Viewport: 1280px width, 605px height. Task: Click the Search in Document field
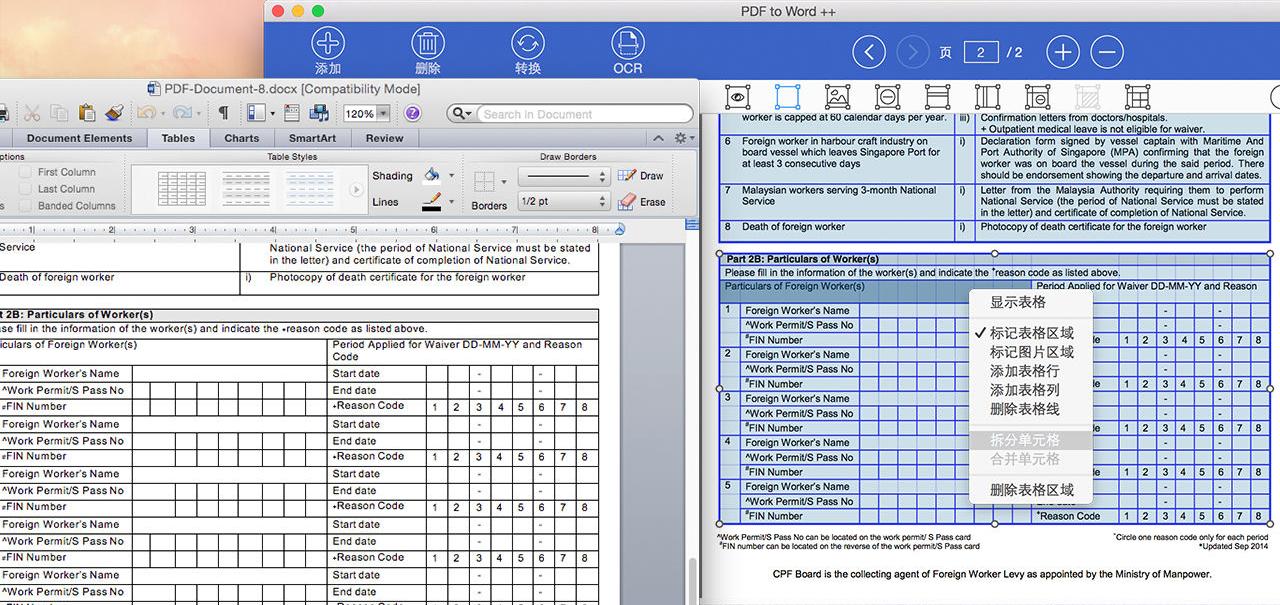coord(584,114)
